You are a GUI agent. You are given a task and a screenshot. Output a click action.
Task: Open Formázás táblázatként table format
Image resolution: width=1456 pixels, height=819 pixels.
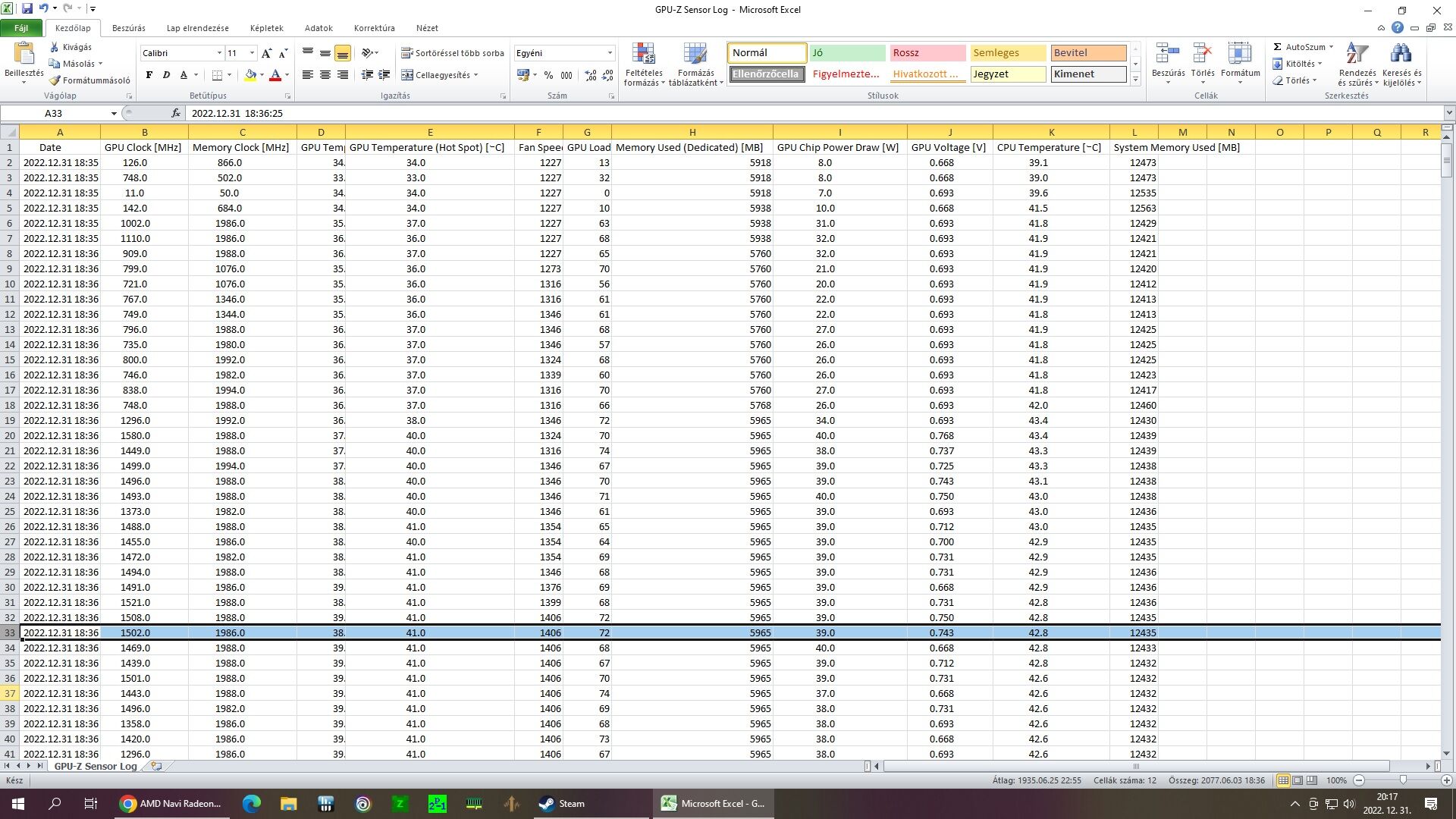[x=695, y=64]
